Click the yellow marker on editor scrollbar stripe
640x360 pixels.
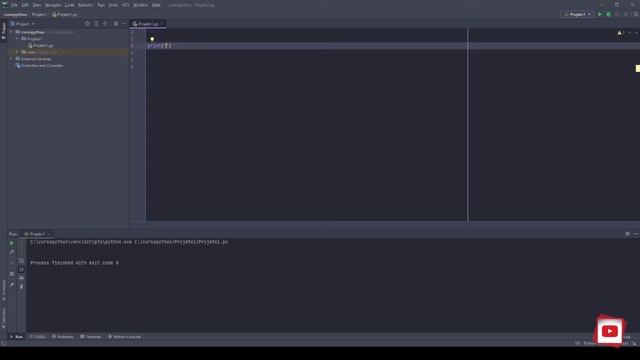(x=638, y=69)
